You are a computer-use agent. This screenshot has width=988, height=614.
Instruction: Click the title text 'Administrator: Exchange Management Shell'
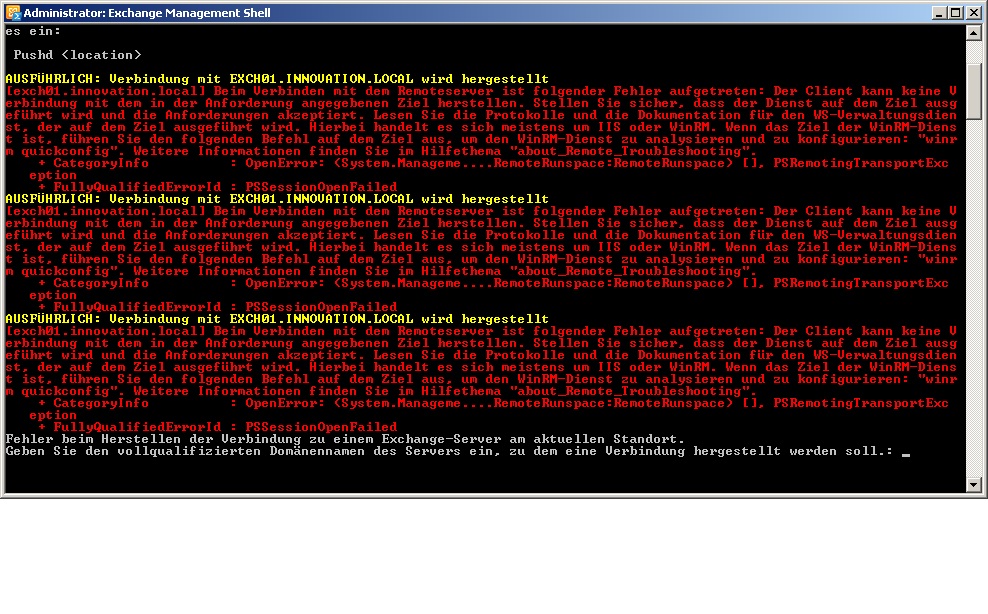point(147,13)
